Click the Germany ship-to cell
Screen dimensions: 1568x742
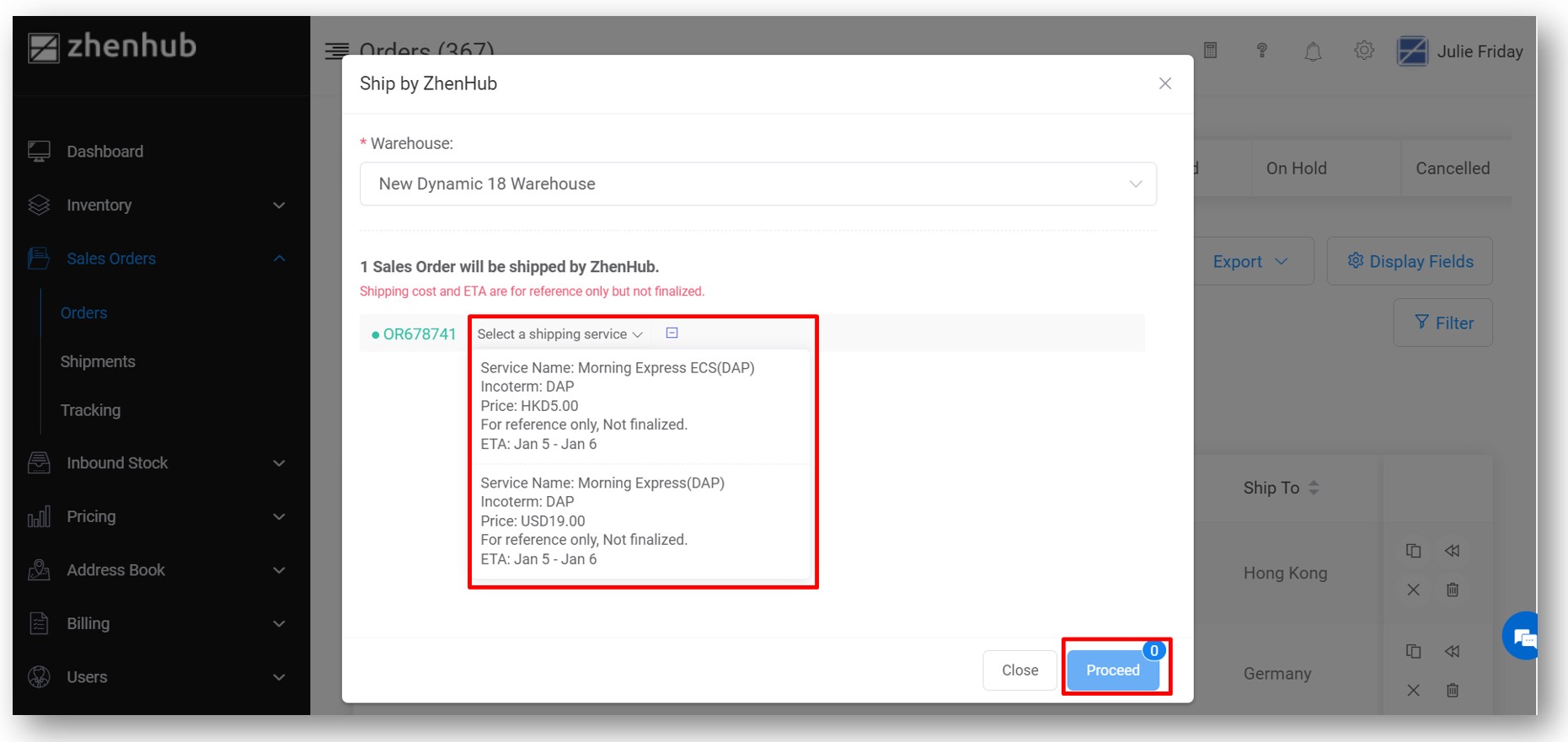pyautogui.click(x=1277, y=674)
